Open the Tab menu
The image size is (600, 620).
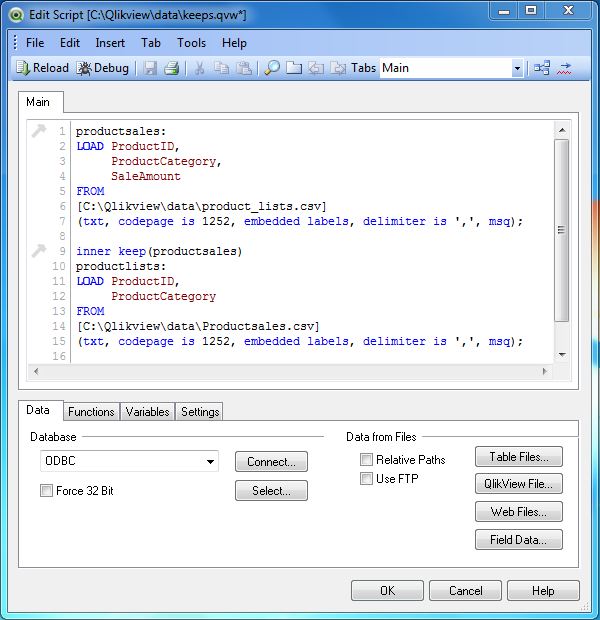[x=151, y=43]
